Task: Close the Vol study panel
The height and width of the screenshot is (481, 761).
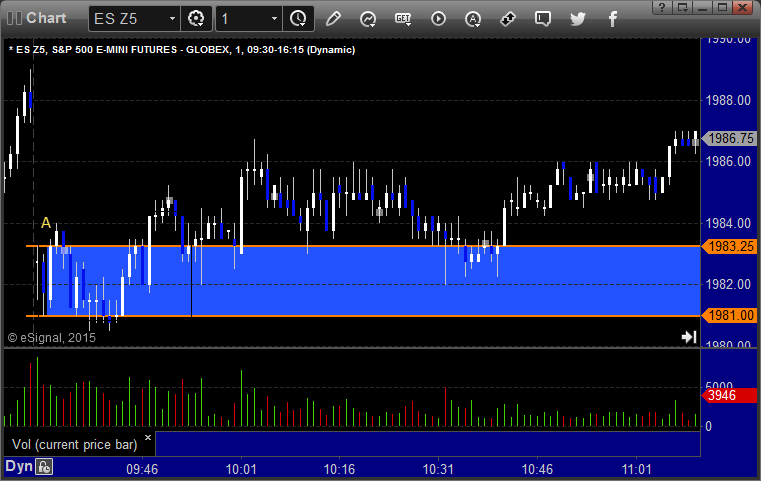Action: click(148, 437)
